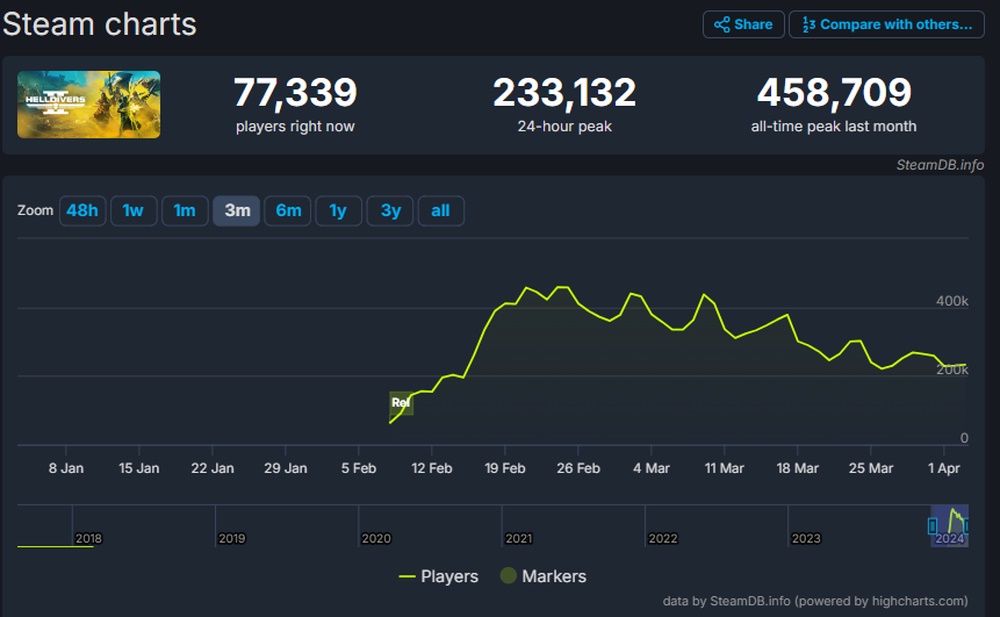
Task: Open data by SteamDB.info credit link
Action: click(x=815, y=601)
